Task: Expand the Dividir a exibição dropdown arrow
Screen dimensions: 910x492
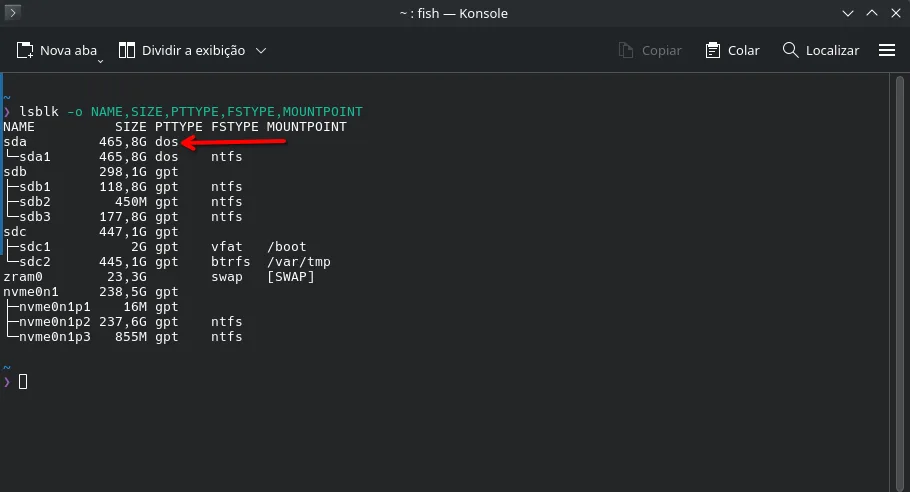Action: [x=261, y=51]
